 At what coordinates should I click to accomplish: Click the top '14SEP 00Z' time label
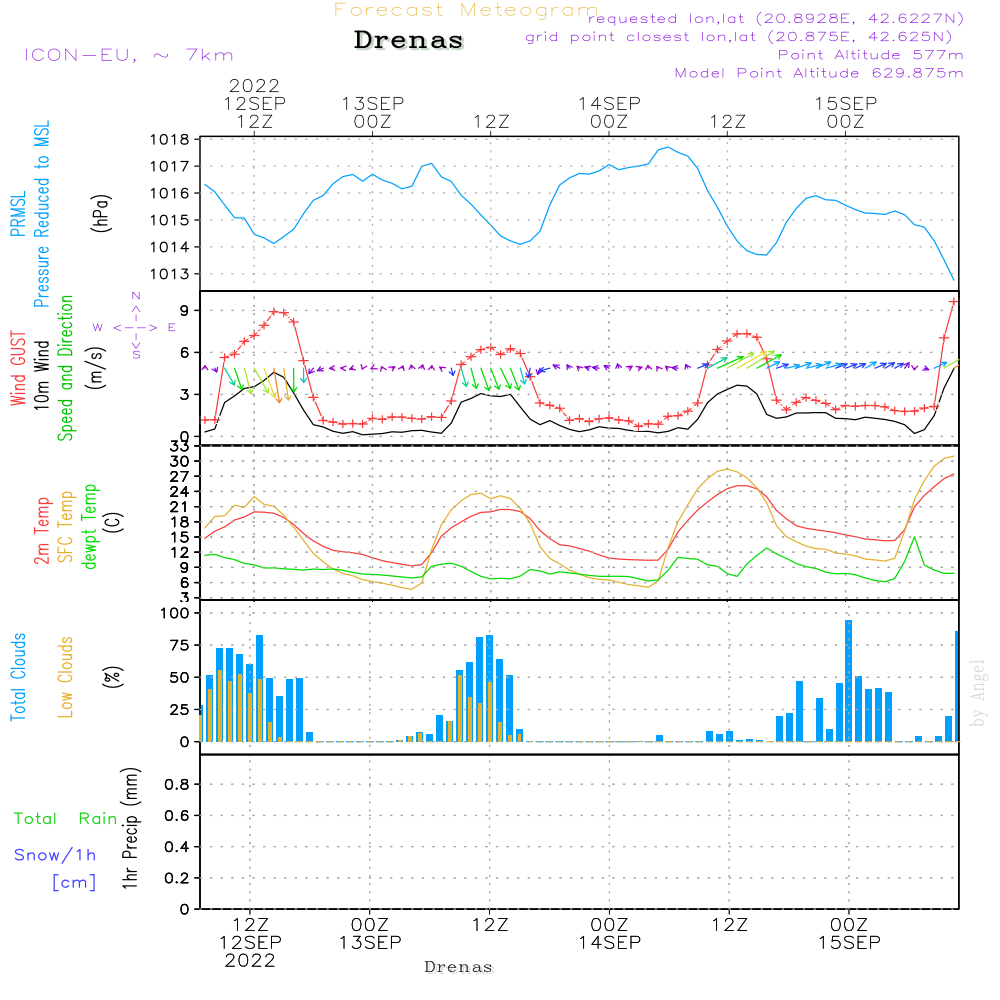(609, 112)
